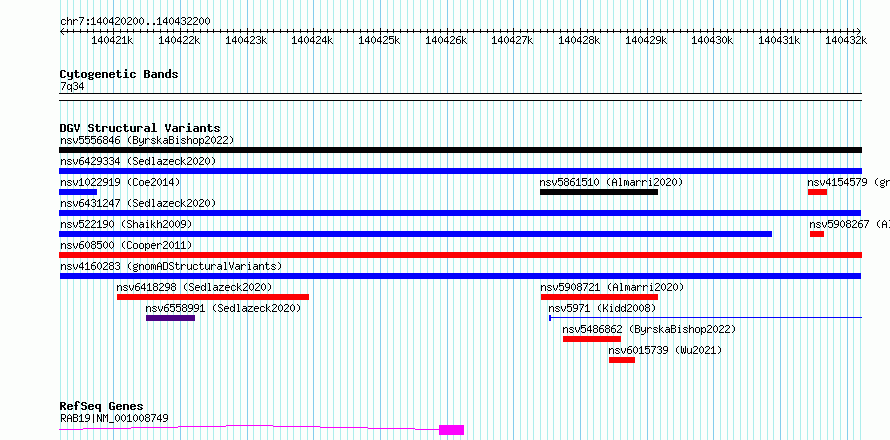
Task: Open the nsv6431247 (Sedlazeck2020) label
Action: [138, 203]
